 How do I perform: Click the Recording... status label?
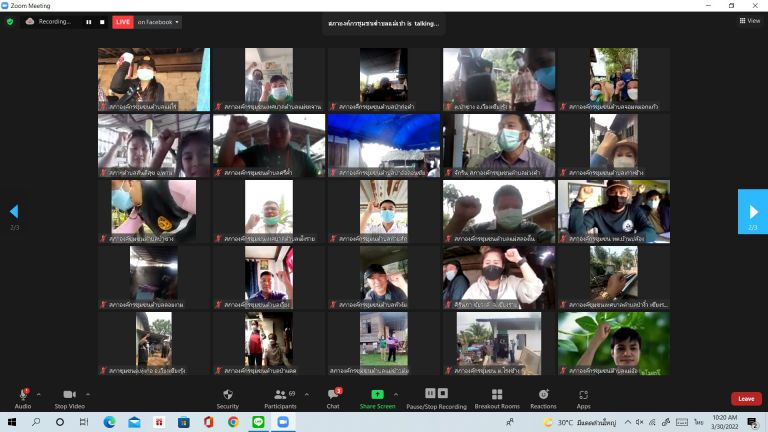point(55,22)
